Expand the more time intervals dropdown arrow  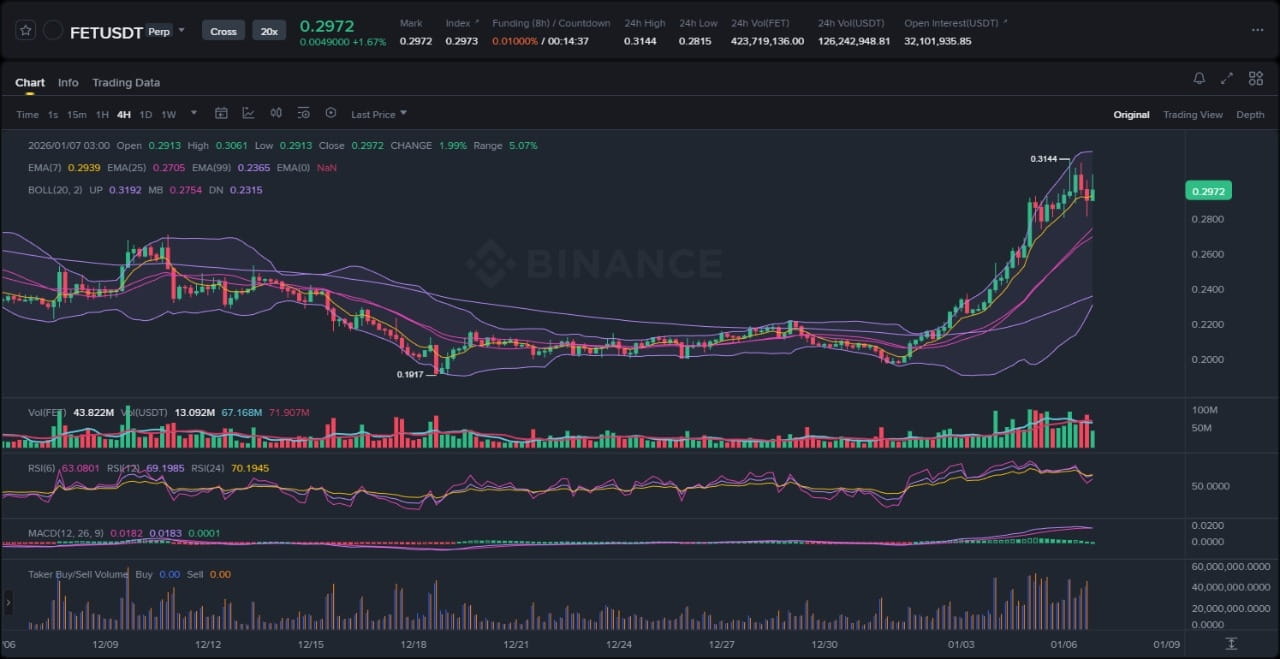click(x=193, y=114)
